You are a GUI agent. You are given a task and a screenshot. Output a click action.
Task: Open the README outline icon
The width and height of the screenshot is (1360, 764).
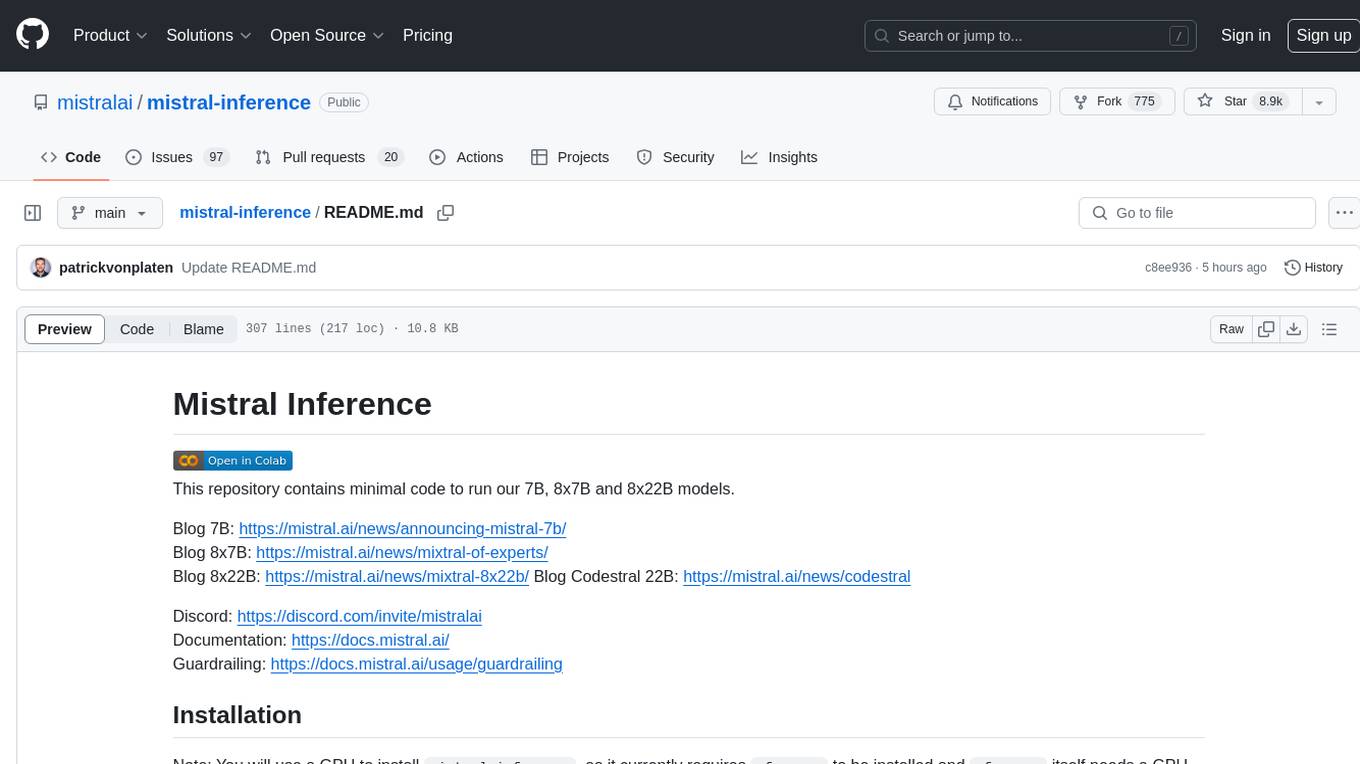pos(1329,329)
